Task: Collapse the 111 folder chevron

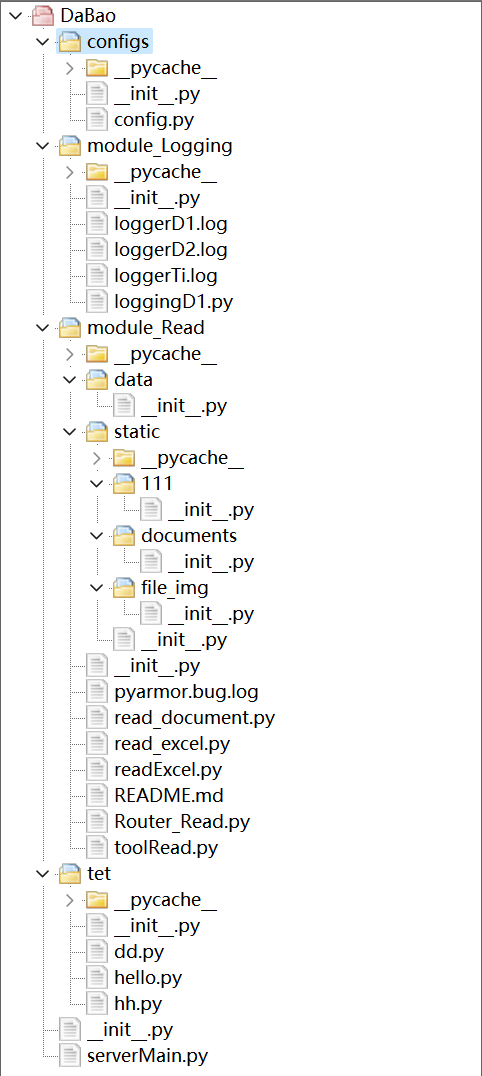Action: click(97, 484)
